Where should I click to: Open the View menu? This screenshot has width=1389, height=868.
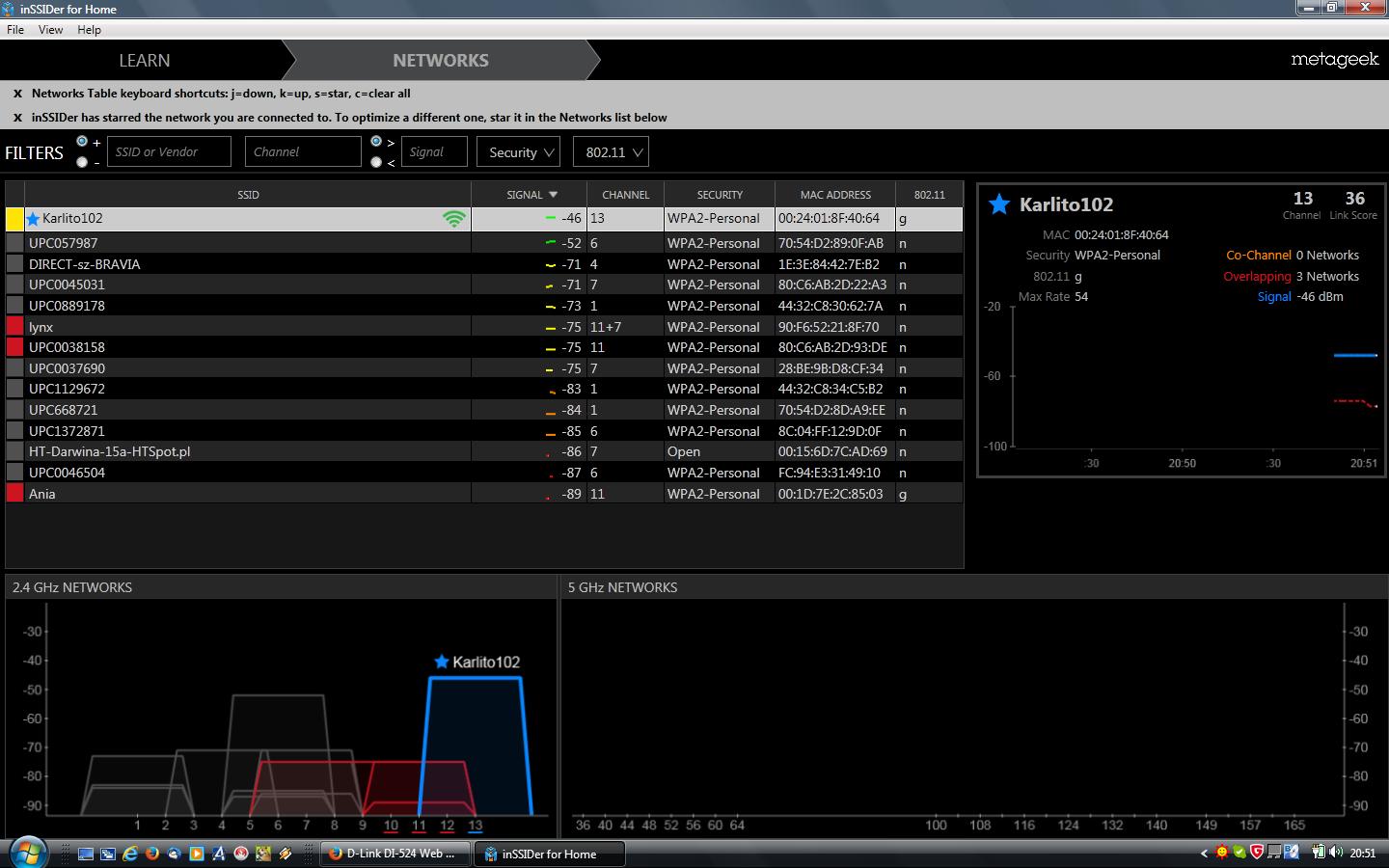coord(50,30)
